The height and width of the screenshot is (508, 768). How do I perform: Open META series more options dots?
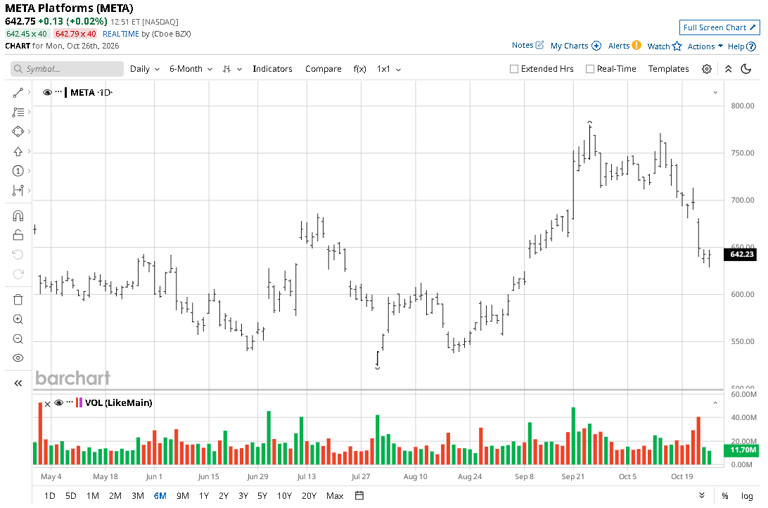59,92
